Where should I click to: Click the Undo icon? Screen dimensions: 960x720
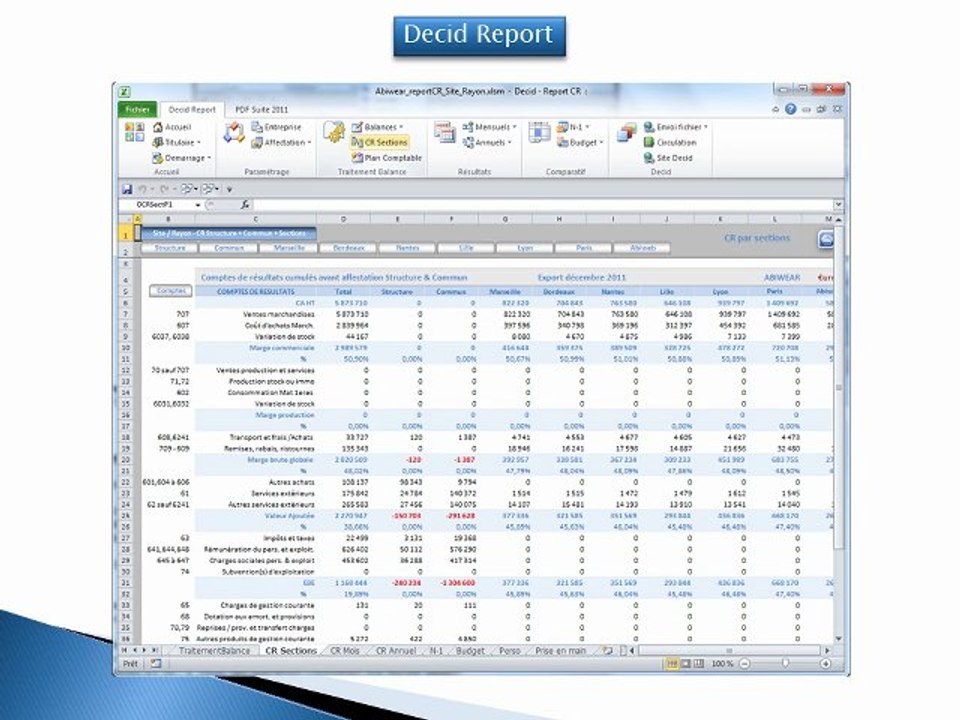pyautogui.click(x=142, y=189)
